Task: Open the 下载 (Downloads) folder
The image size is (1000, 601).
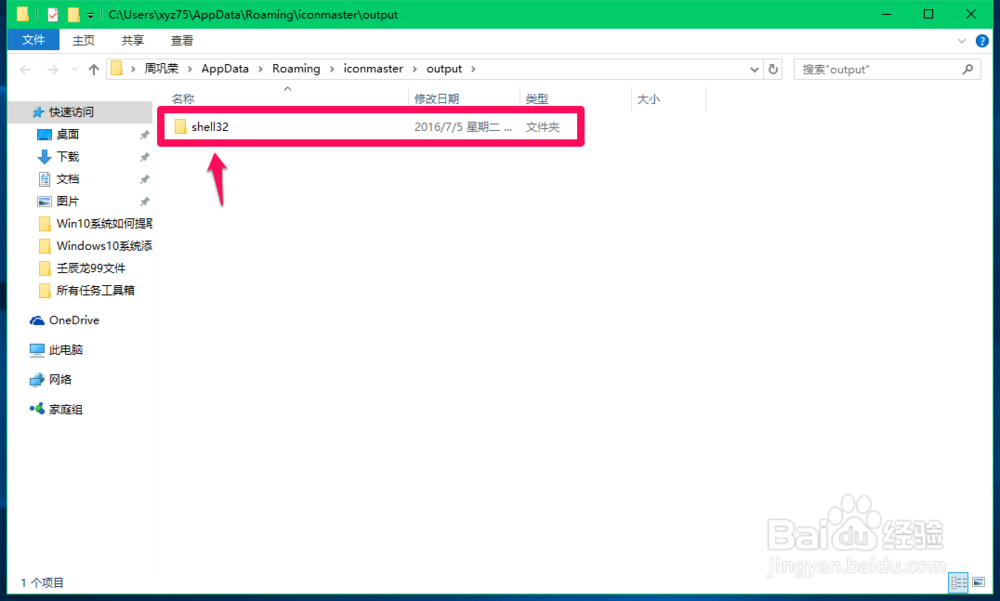Action: (x=66, y=156)
